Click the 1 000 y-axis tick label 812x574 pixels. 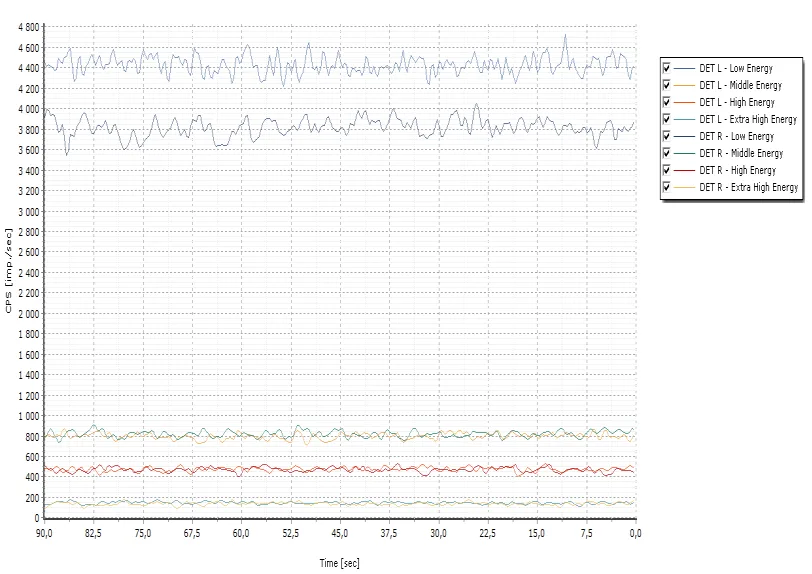[28, 416]
